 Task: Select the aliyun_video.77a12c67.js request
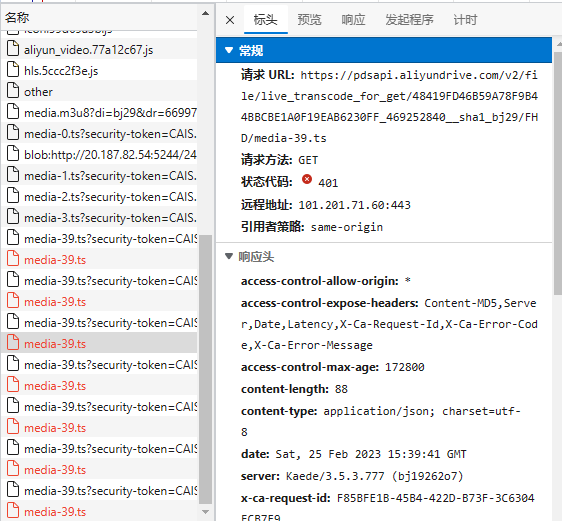99,49
